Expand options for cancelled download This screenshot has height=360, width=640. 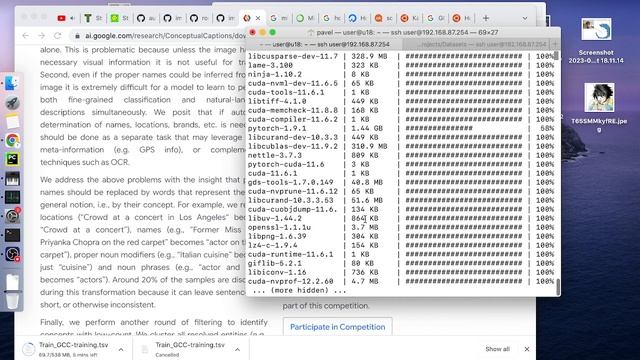pyautogui.click(x=238, y=349)
